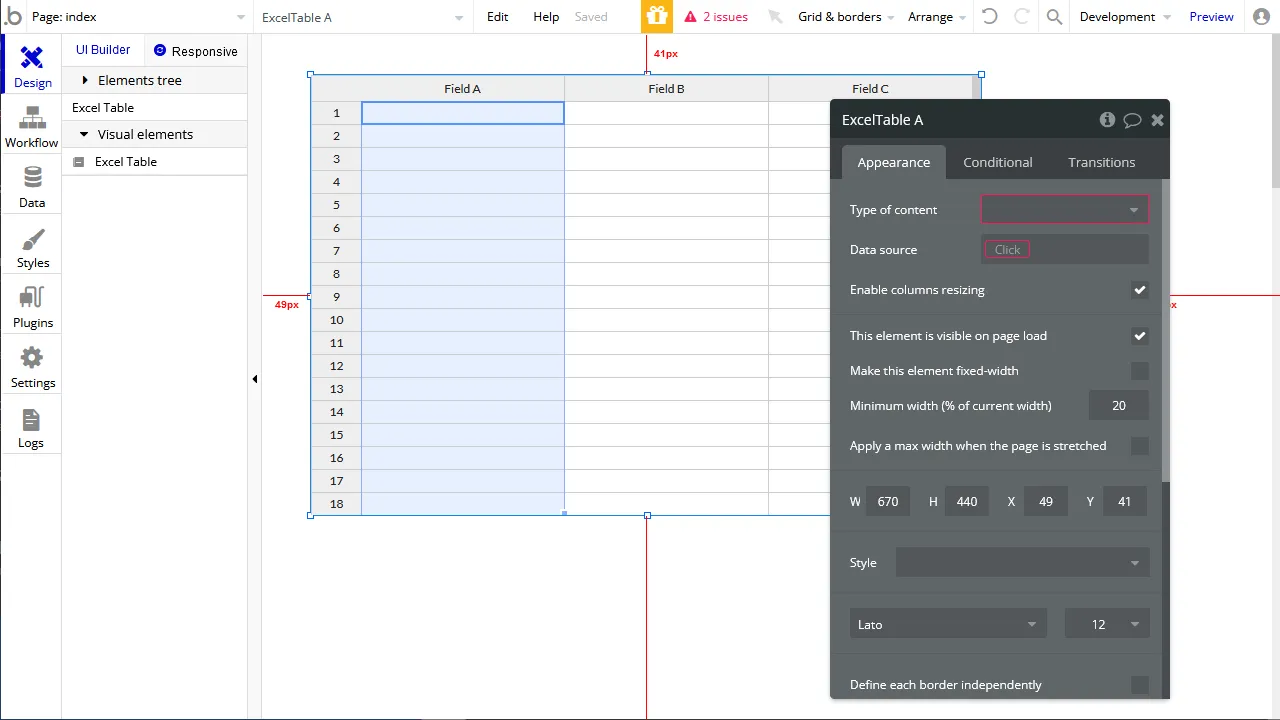Enable Make this element fixed-width

coord(1140,371)
